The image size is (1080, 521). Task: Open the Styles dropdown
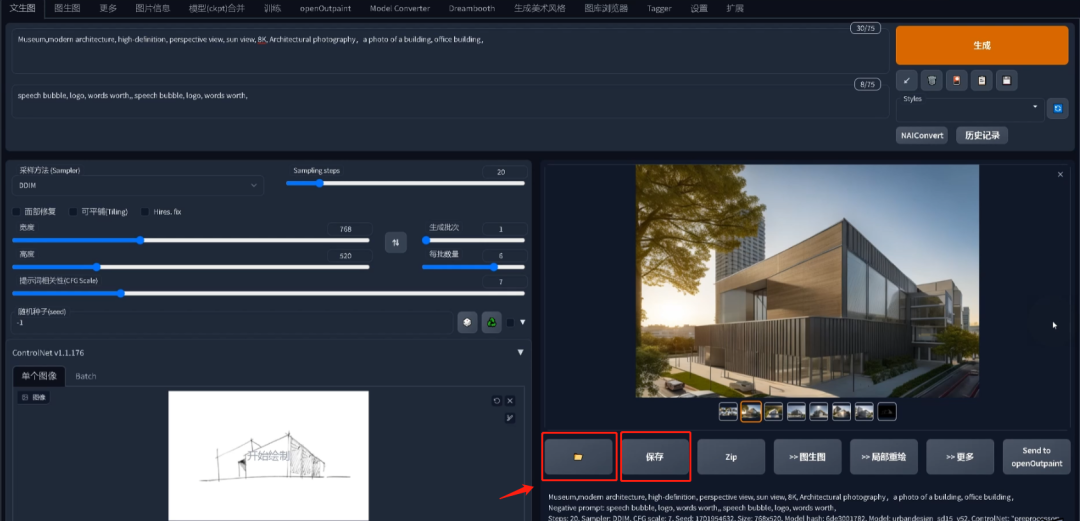pyautogui.click(x=970, y=107)
